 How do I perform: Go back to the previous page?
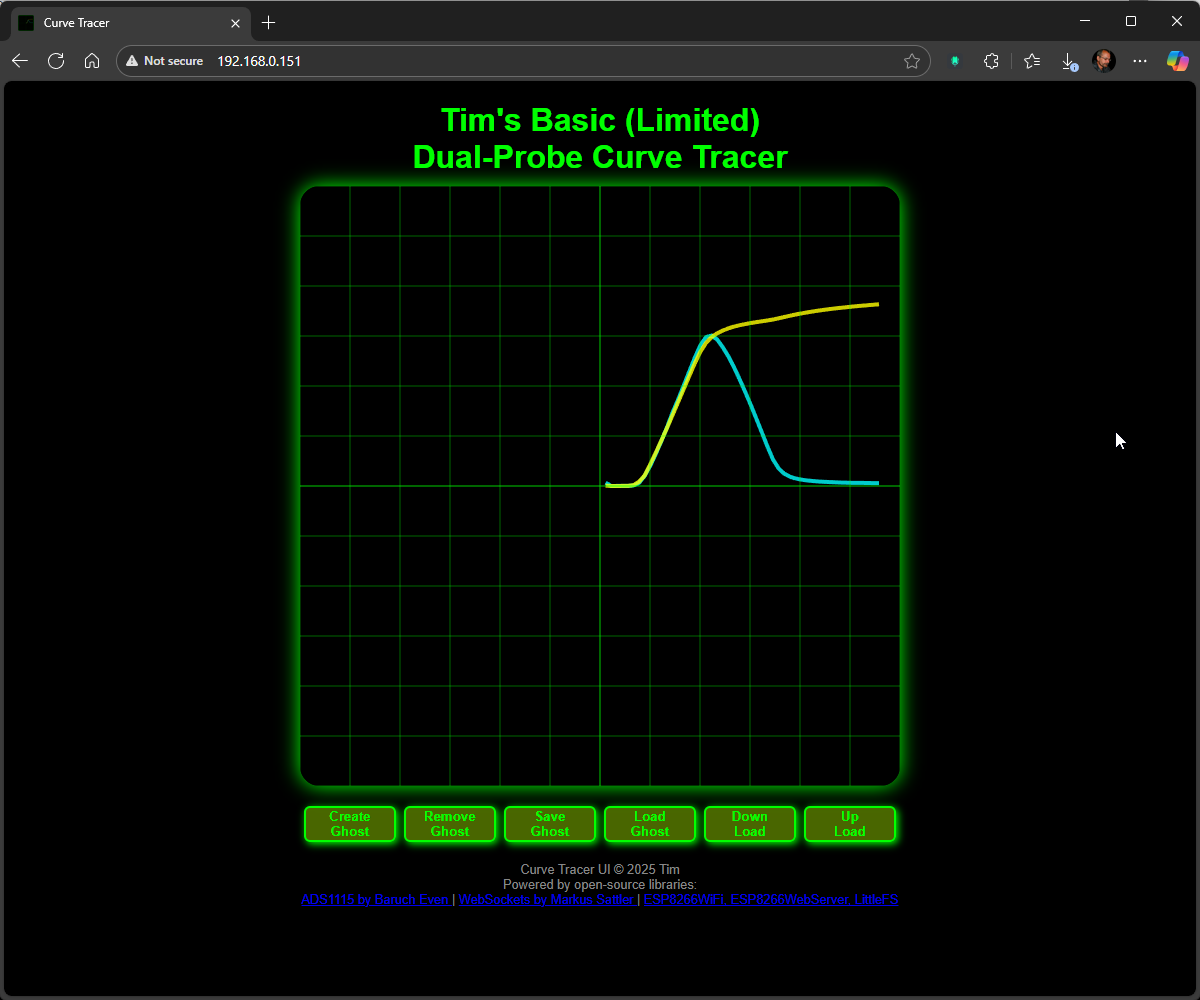coord(20,61)
